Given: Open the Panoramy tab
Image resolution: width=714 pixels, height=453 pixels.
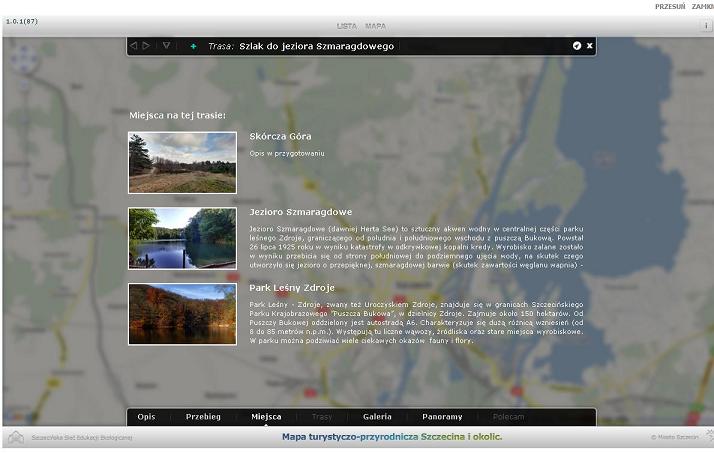Looking at the screenshot, I should pos(442,416).
